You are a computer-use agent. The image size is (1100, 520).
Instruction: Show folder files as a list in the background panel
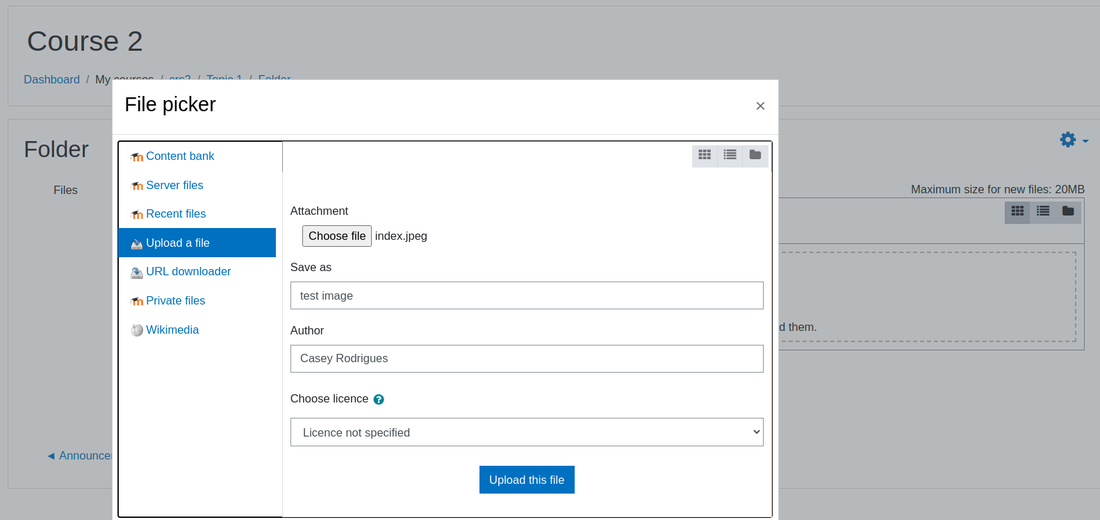[x=1042, y=211]
